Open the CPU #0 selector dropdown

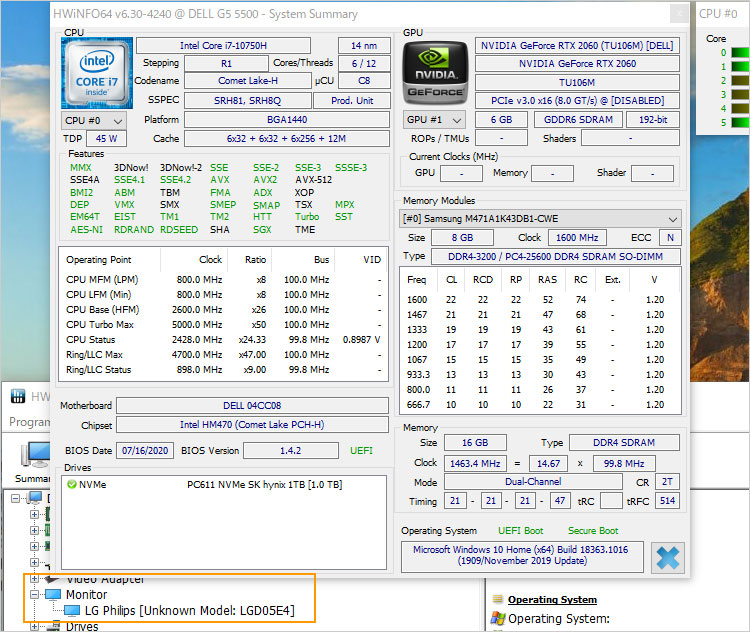point(94,121)
